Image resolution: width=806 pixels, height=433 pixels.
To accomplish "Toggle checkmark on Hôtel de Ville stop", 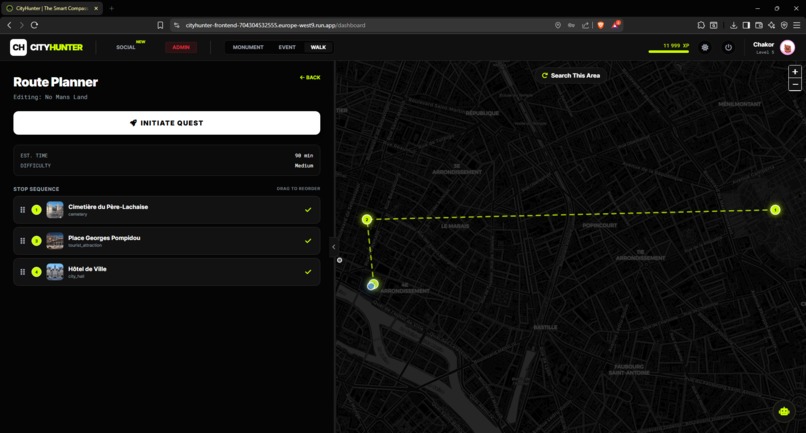I will (x=308, y=272).
